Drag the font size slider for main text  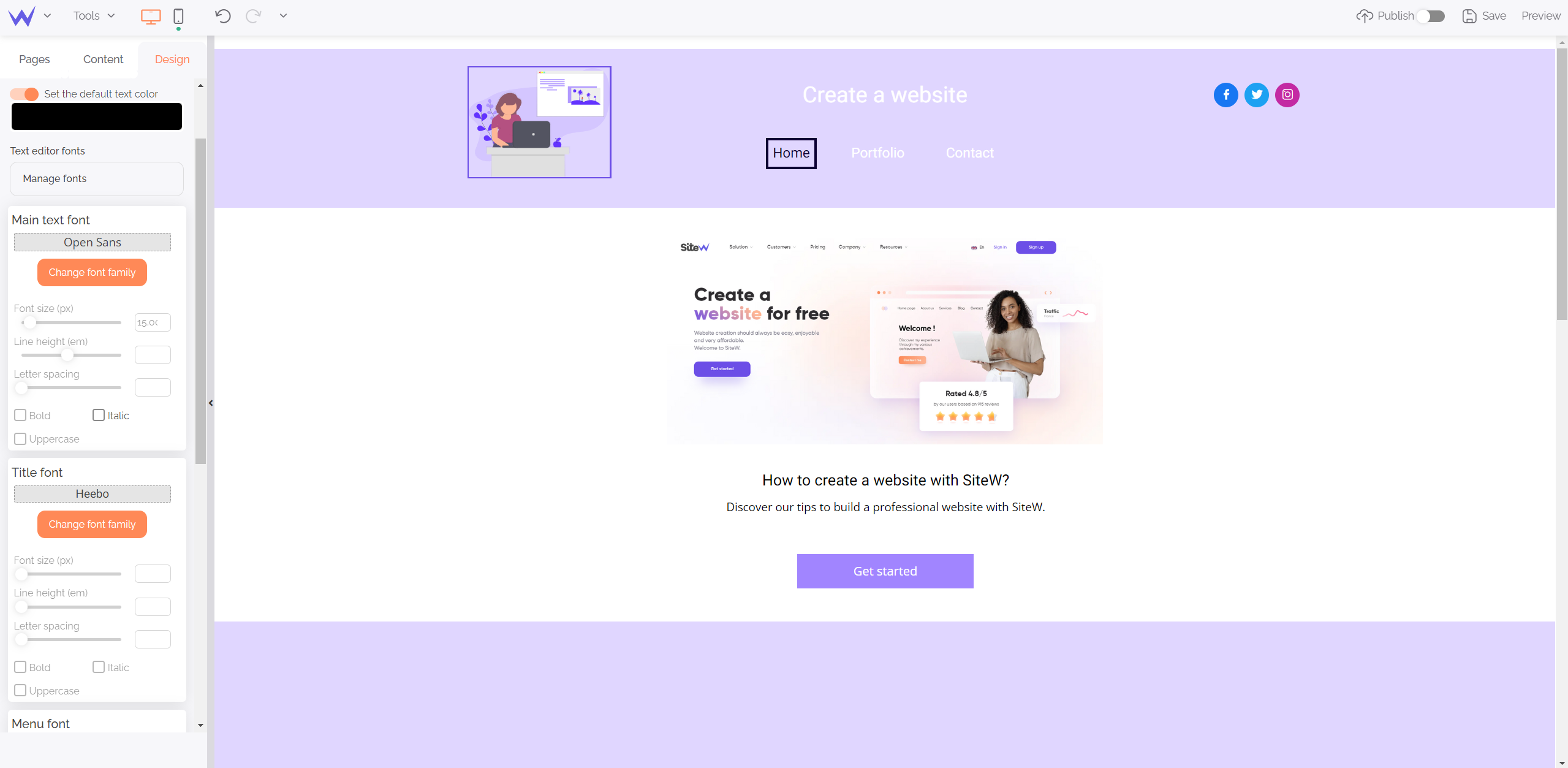coord(29,322)
